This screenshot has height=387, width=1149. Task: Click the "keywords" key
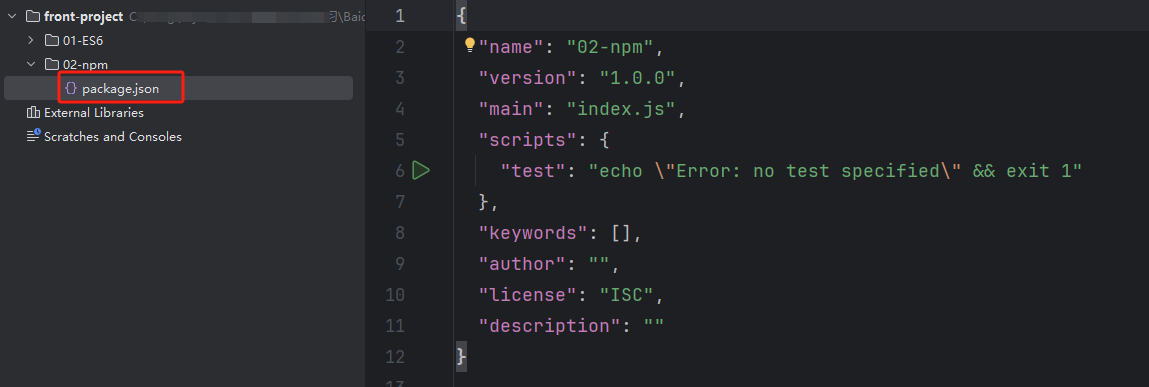pos(534,233)
